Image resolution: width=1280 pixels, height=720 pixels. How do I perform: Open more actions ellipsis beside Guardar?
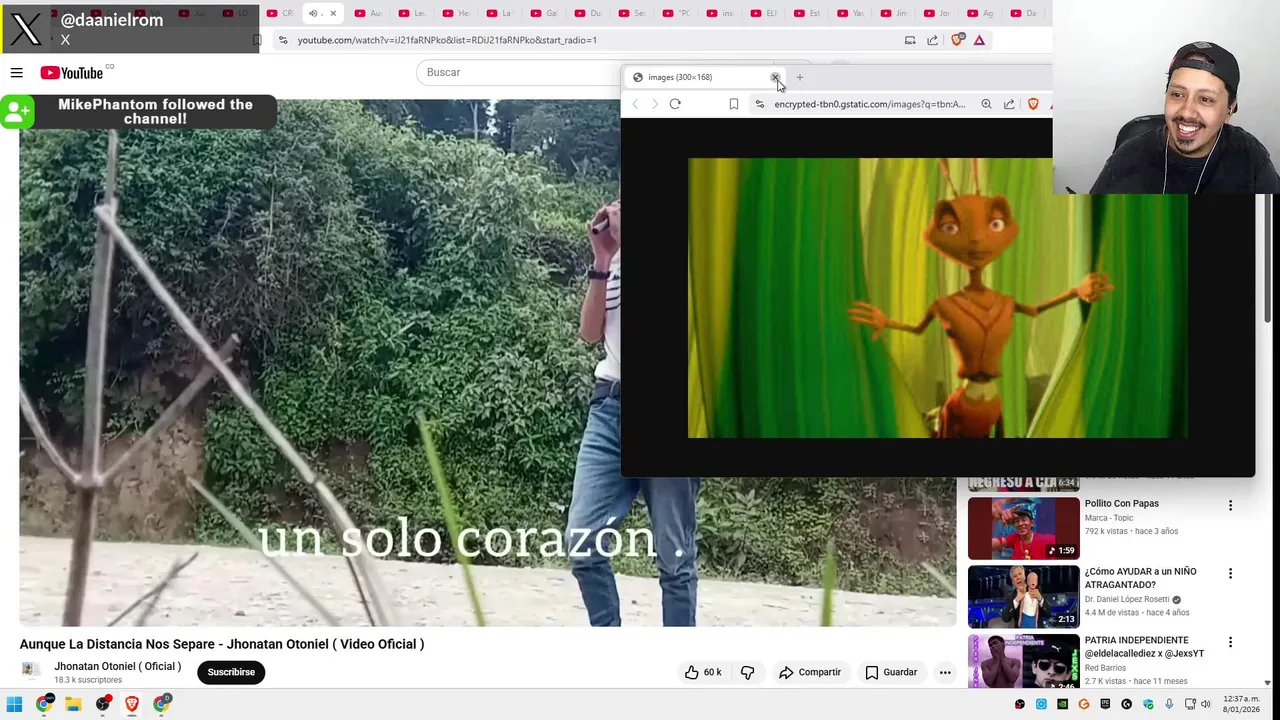click(945, 672)
